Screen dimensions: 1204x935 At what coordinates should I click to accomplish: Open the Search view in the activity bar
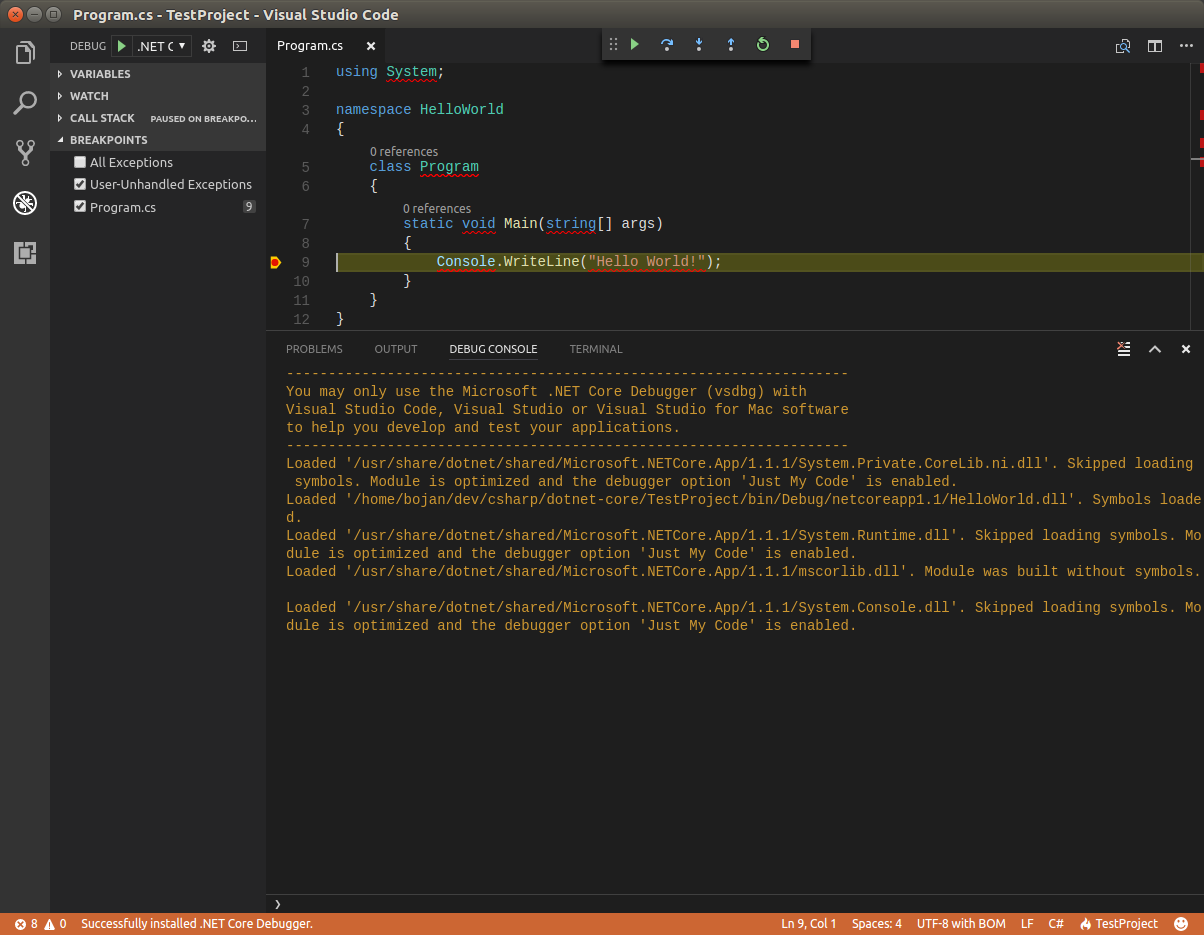(x=25, y=102)
